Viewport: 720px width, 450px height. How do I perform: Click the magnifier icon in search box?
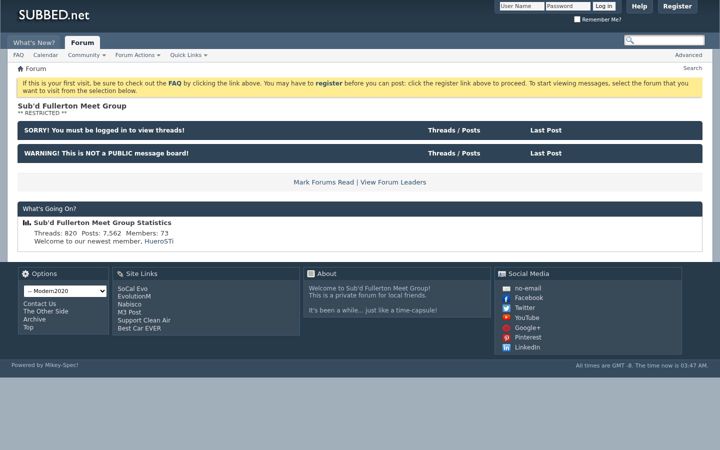pos(630,40)
